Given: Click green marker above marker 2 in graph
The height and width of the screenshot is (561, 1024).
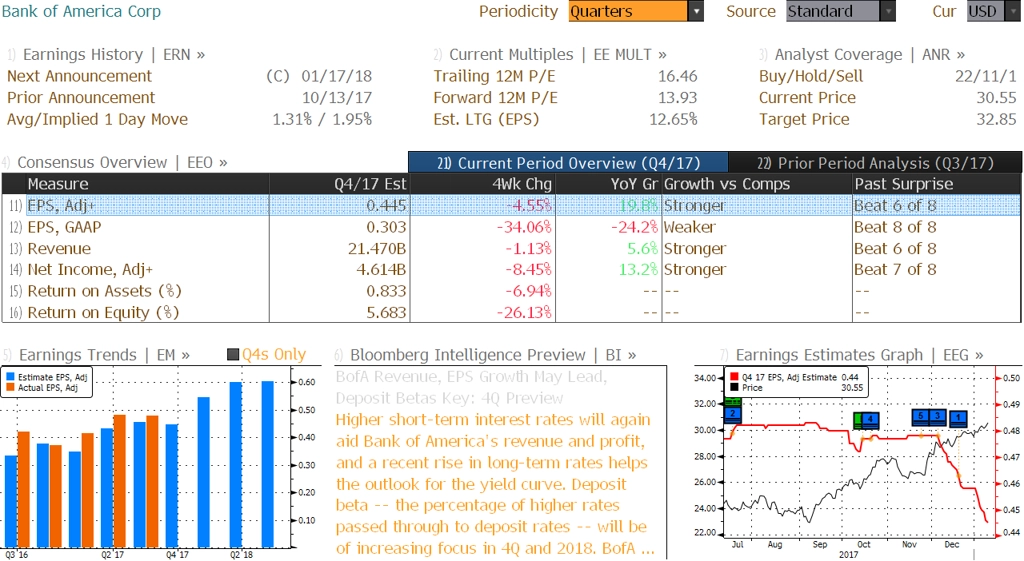Looking at the screenshot, I should pyautogui.click(x=733, y=402).
